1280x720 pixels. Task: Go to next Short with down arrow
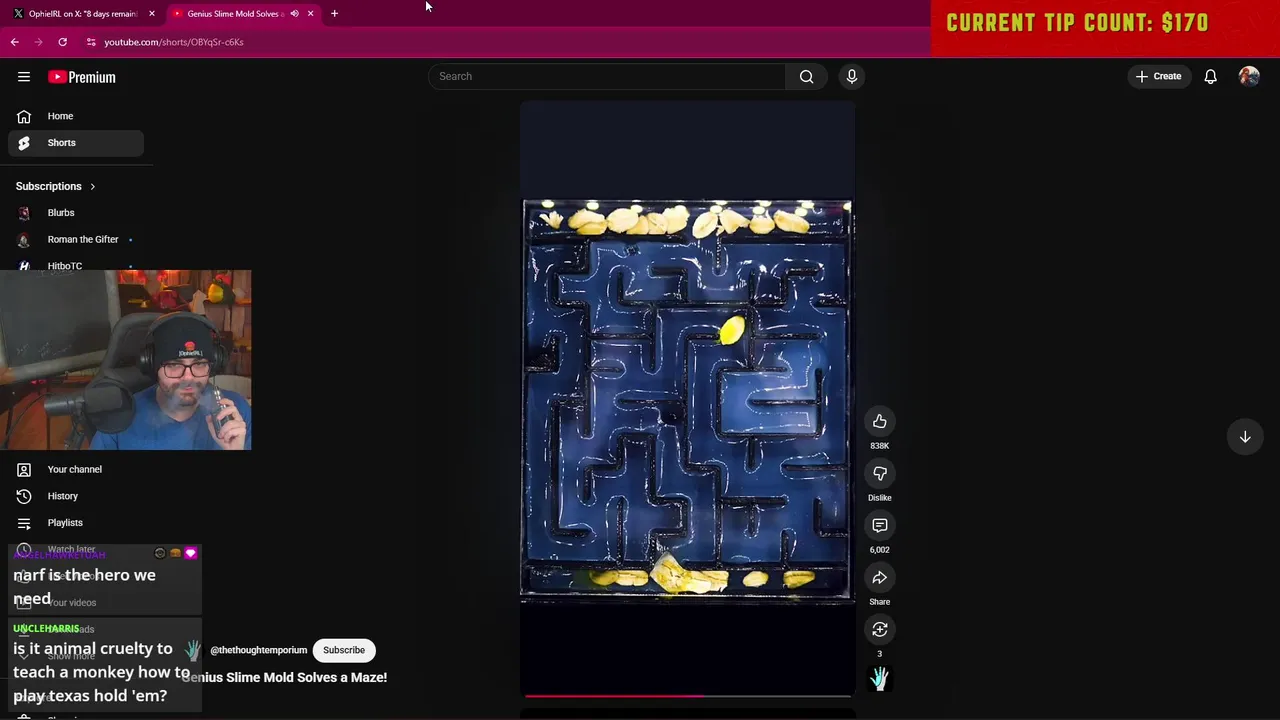(x=1245, y=437)
